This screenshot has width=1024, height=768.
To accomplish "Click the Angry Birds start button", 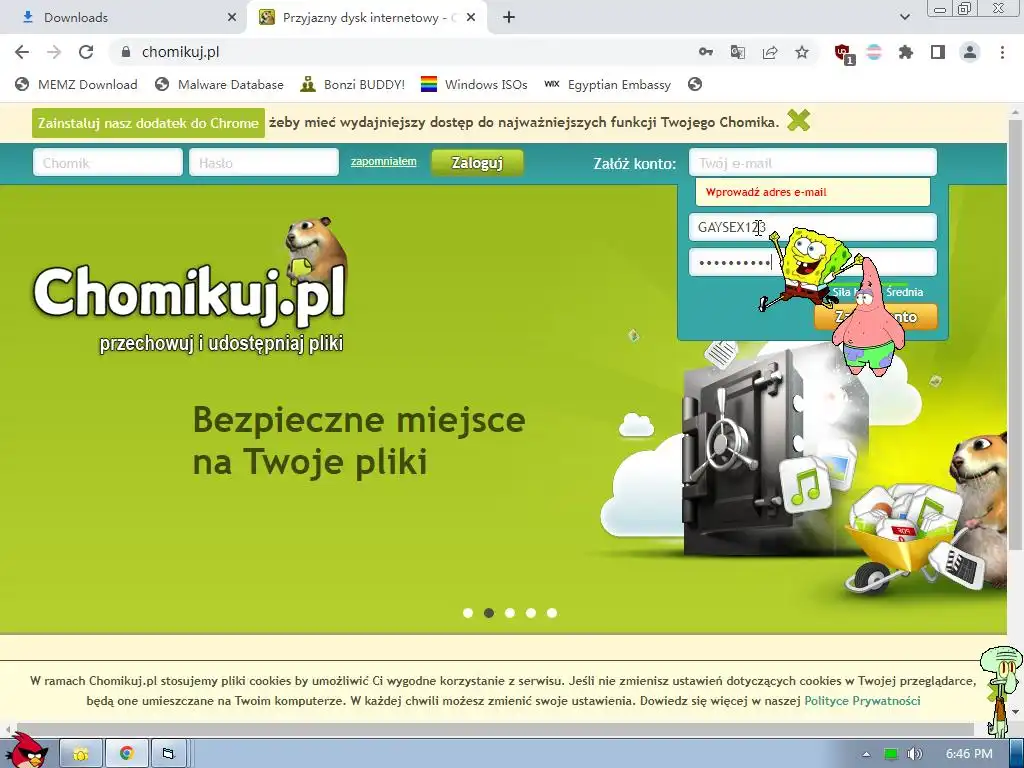I will 25,751.
